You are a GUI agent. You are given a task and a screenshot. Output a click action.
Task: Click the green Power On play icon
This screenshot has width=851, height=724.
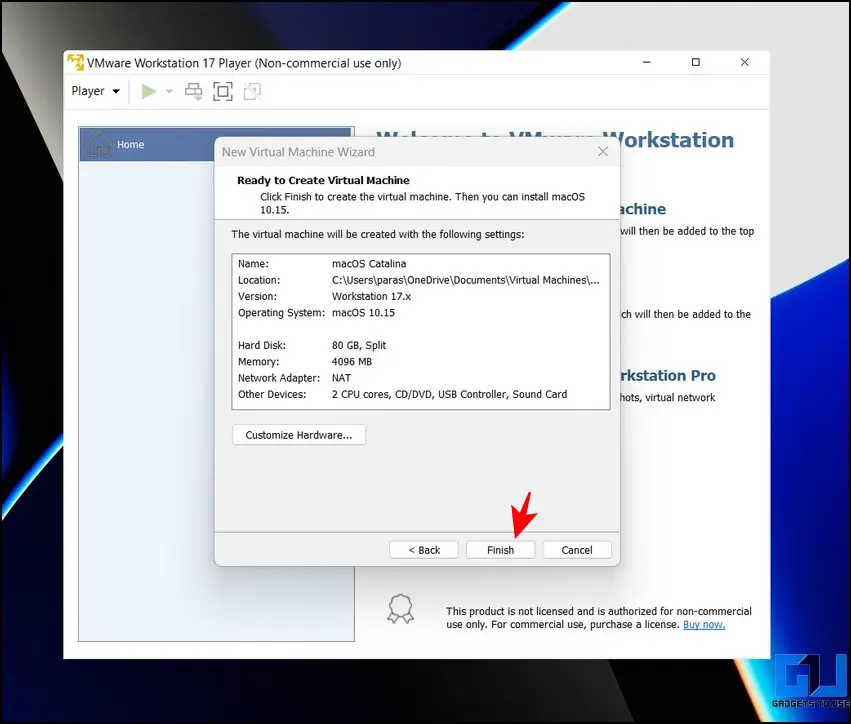[x=148, y=91]
